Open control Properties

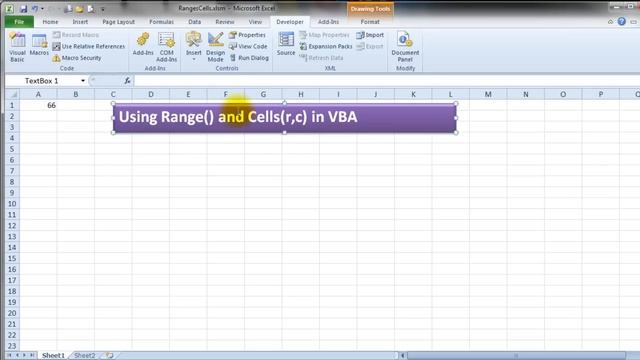[x=247, y=35]
